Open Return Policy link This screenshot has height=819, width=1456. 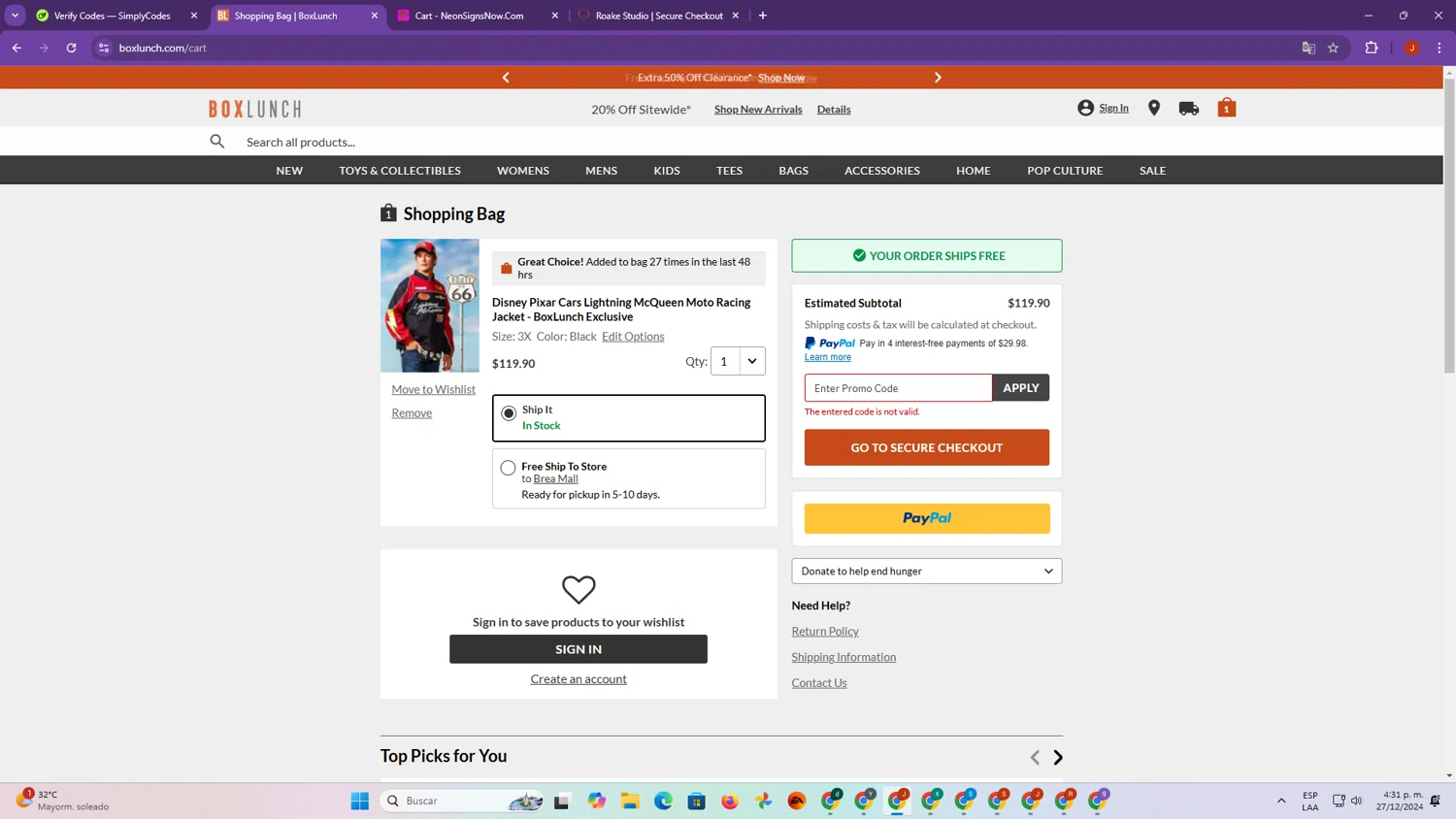(825, 632)
